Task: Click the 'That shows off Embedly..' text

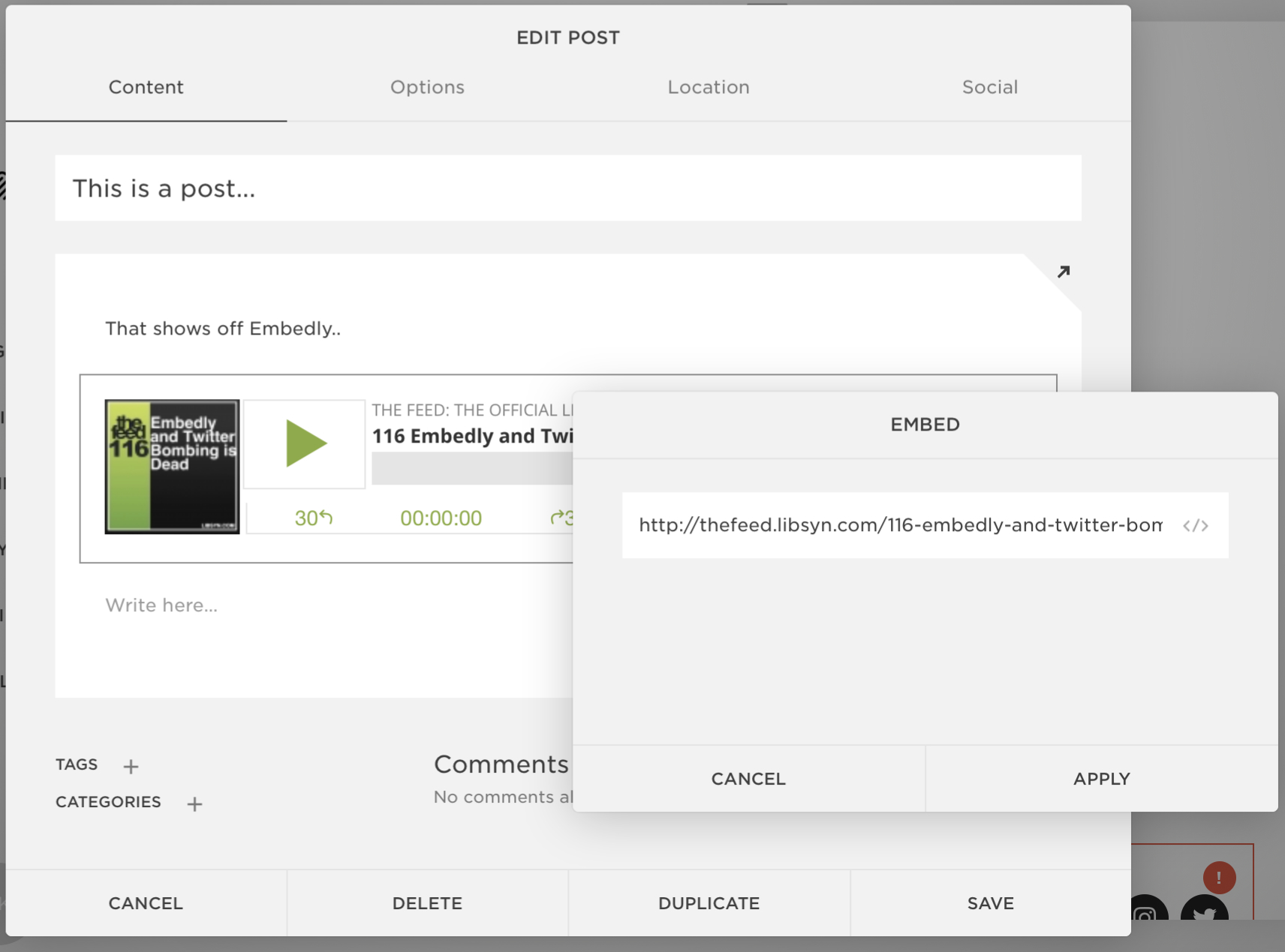Action: click(x=223, y=329)
